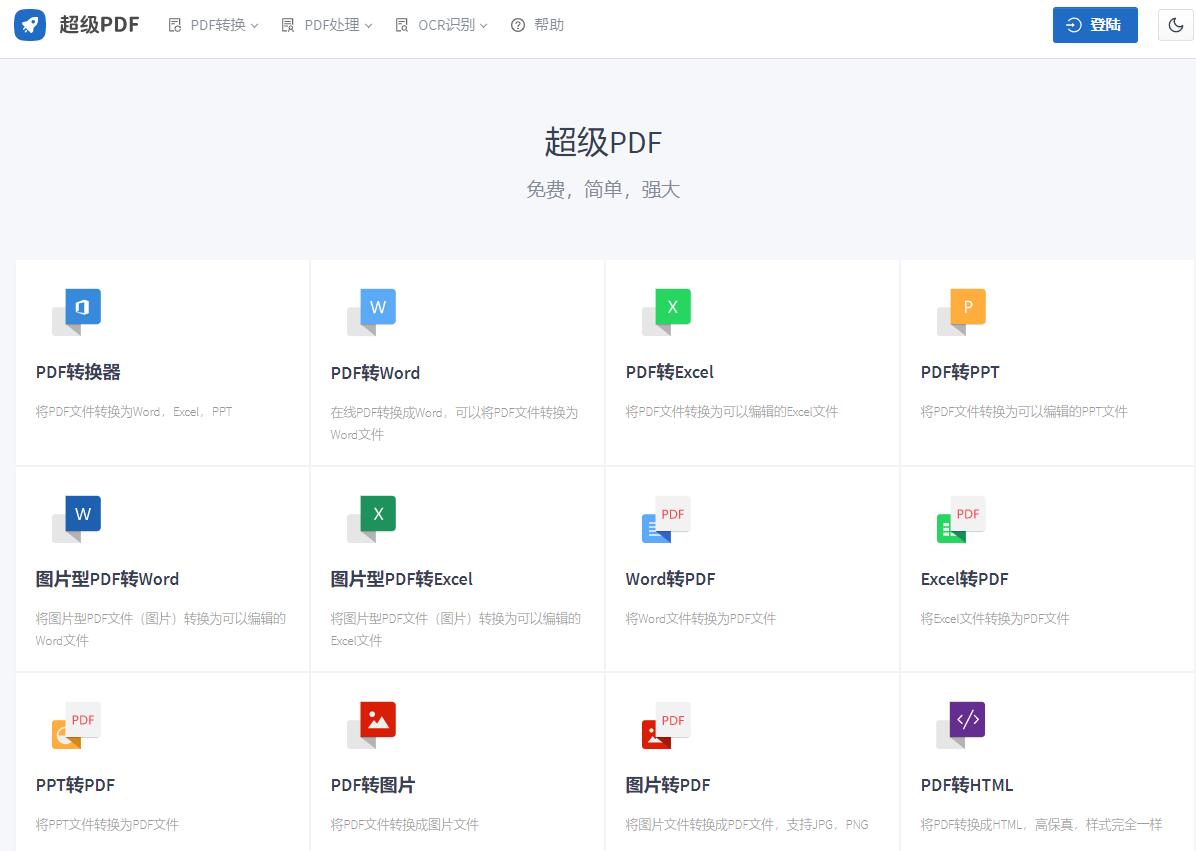Click description 将PDF文件转换成图片文件
The width and height of the screenshot is (1196, 851).
point(404,824)
